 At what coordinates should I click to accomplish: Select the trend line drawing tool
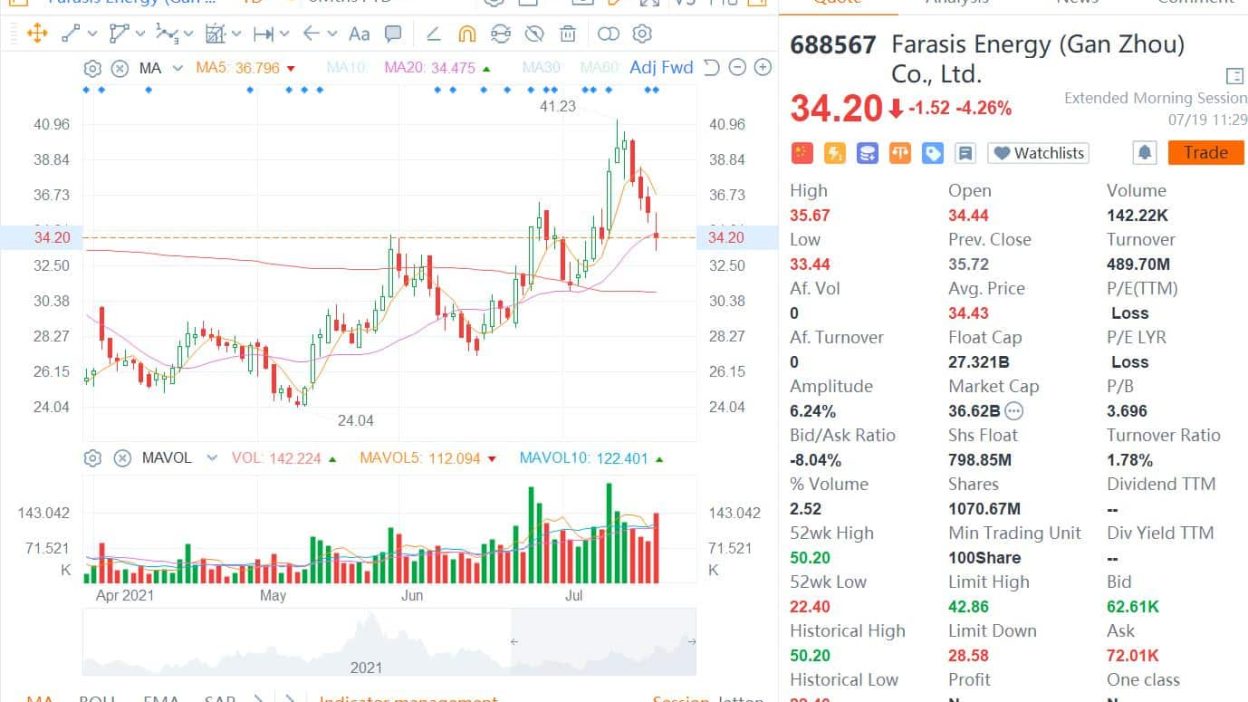click(70, 34)
